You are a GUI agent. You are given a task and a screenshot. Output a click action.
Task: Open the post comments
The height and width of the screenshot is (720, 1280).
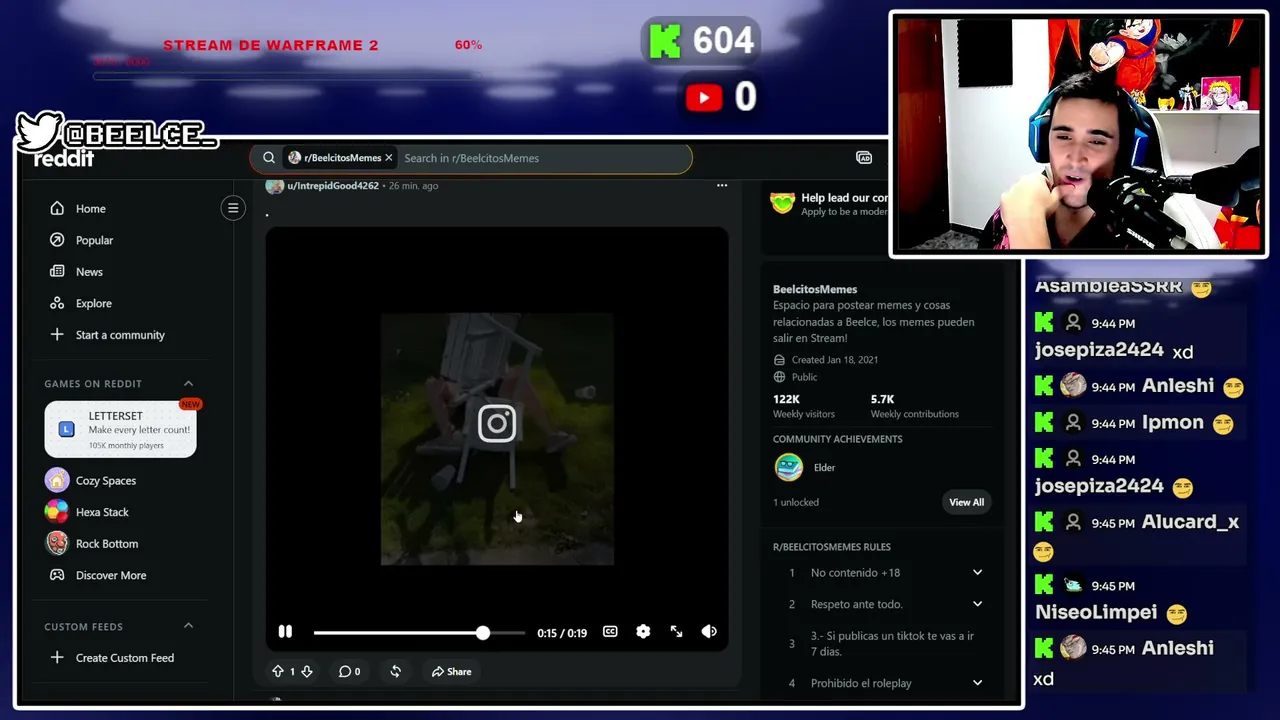(349, 672)
